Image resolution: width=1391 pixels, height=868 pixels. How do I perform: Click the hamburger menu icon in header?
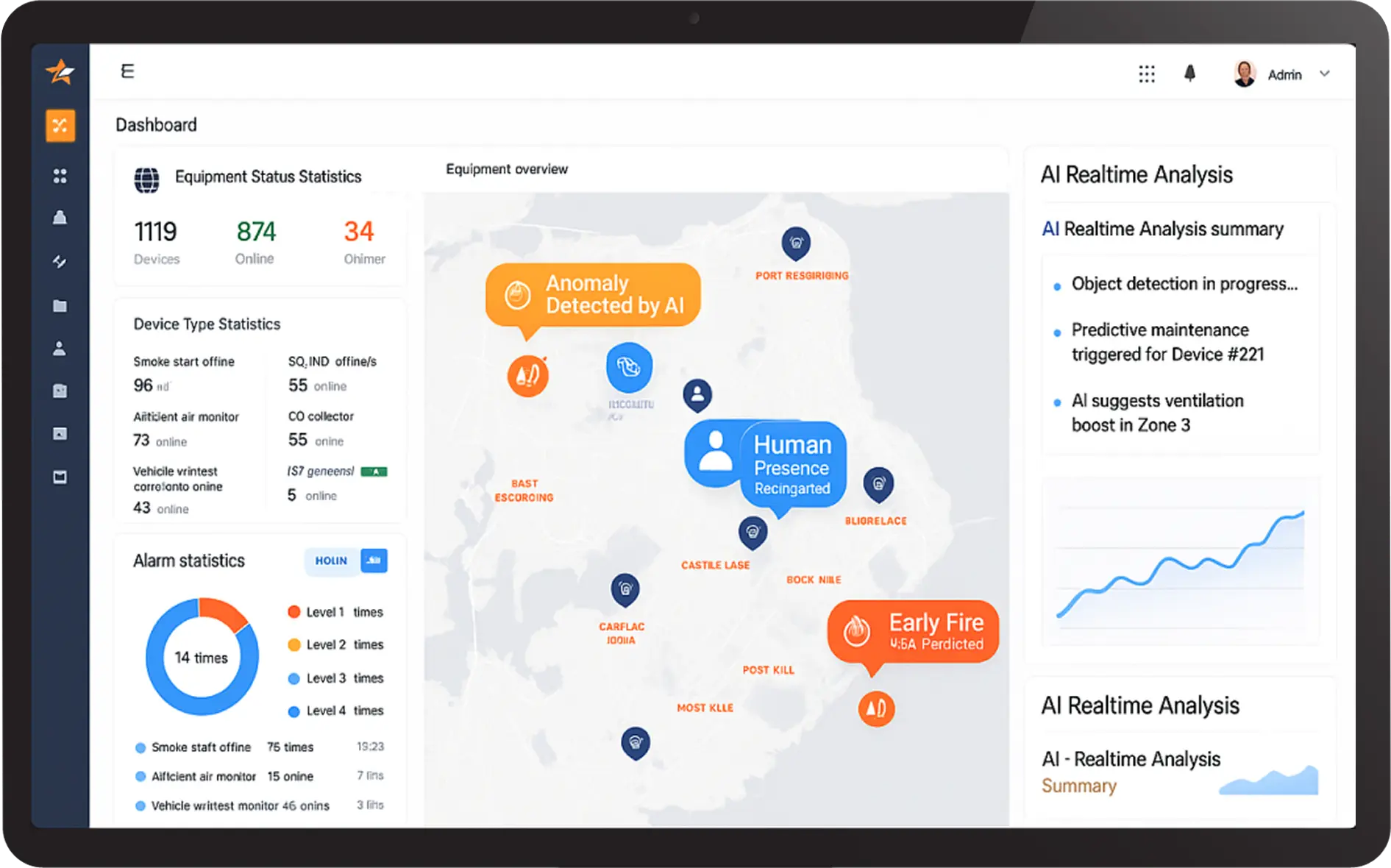127,71
